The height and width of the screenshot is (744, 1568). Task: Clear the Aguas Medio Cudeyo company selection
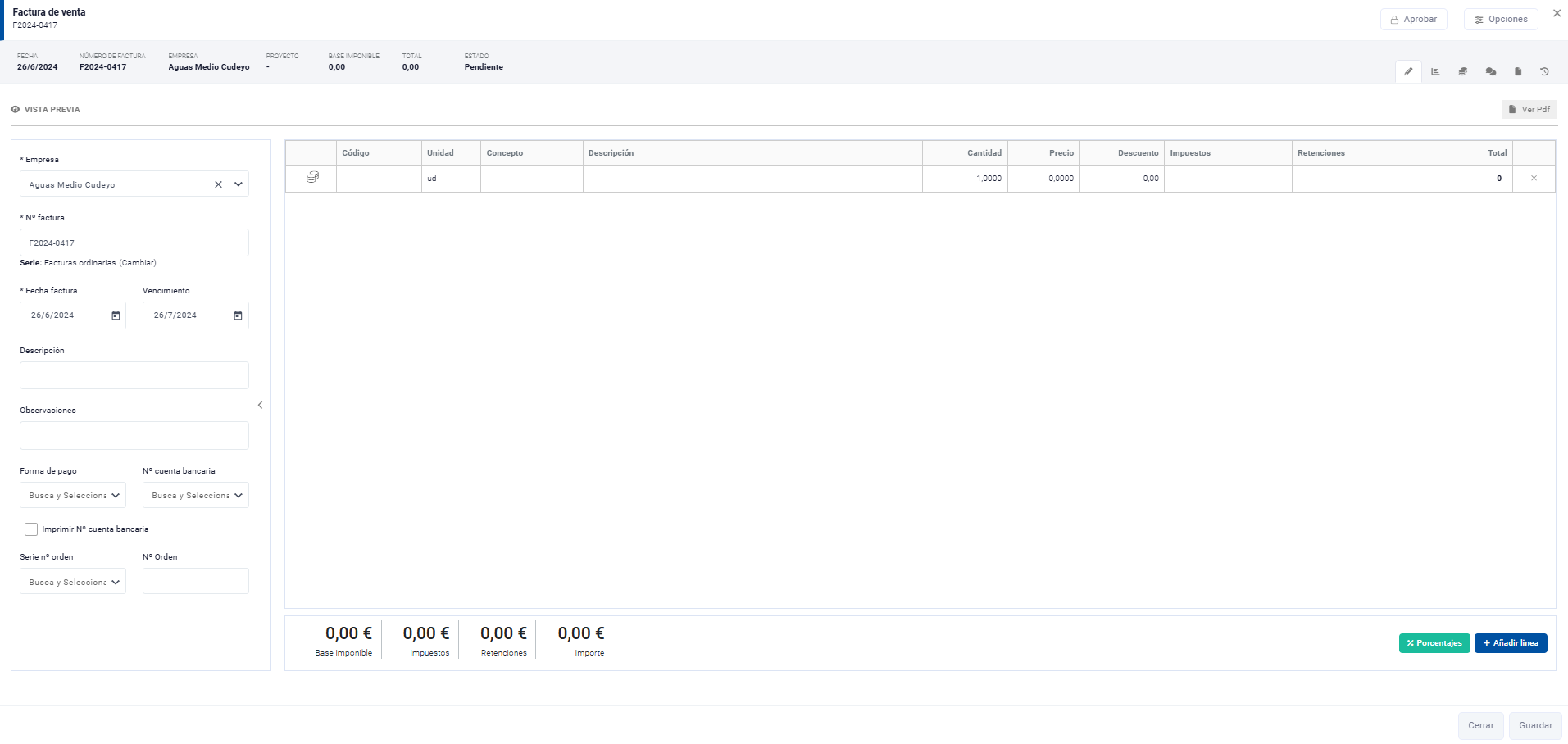[218, 184]
